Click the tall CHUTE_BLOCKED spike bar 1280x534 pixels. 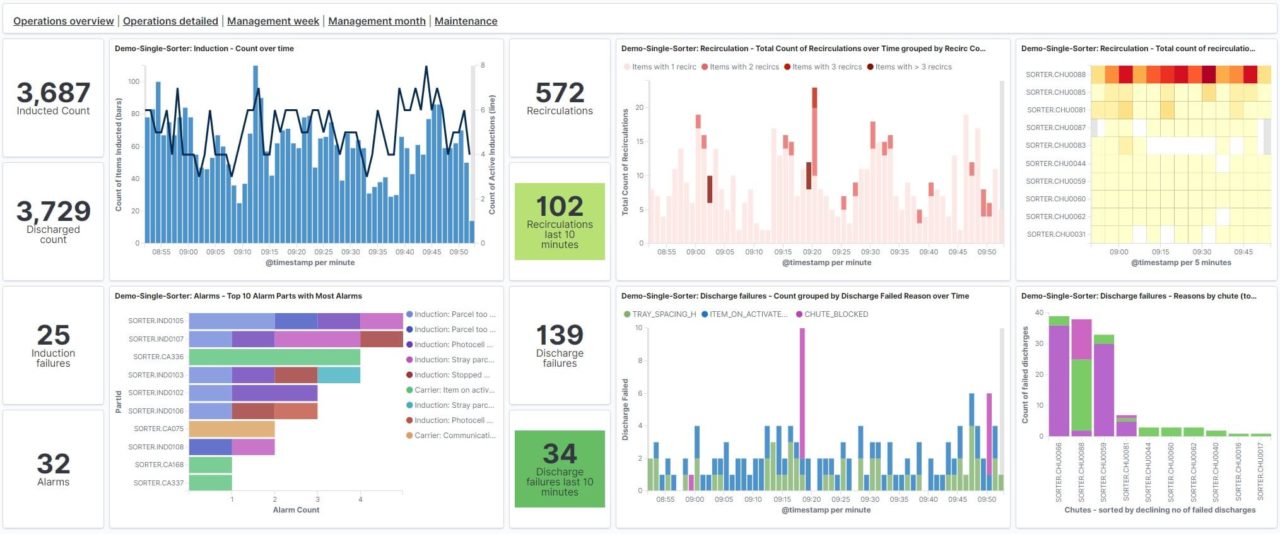802,408
